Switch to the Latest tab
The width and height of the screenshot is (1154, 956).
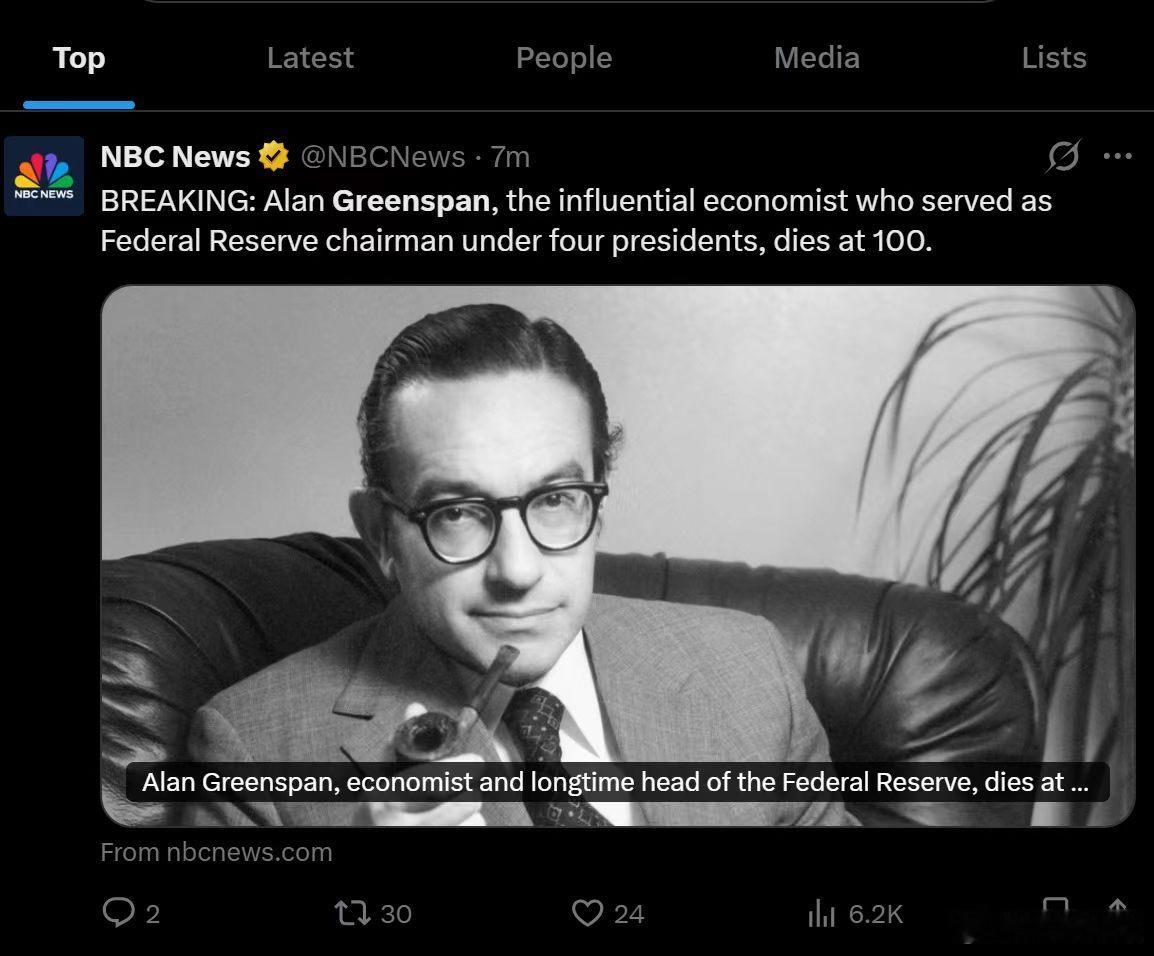[310, 57]
